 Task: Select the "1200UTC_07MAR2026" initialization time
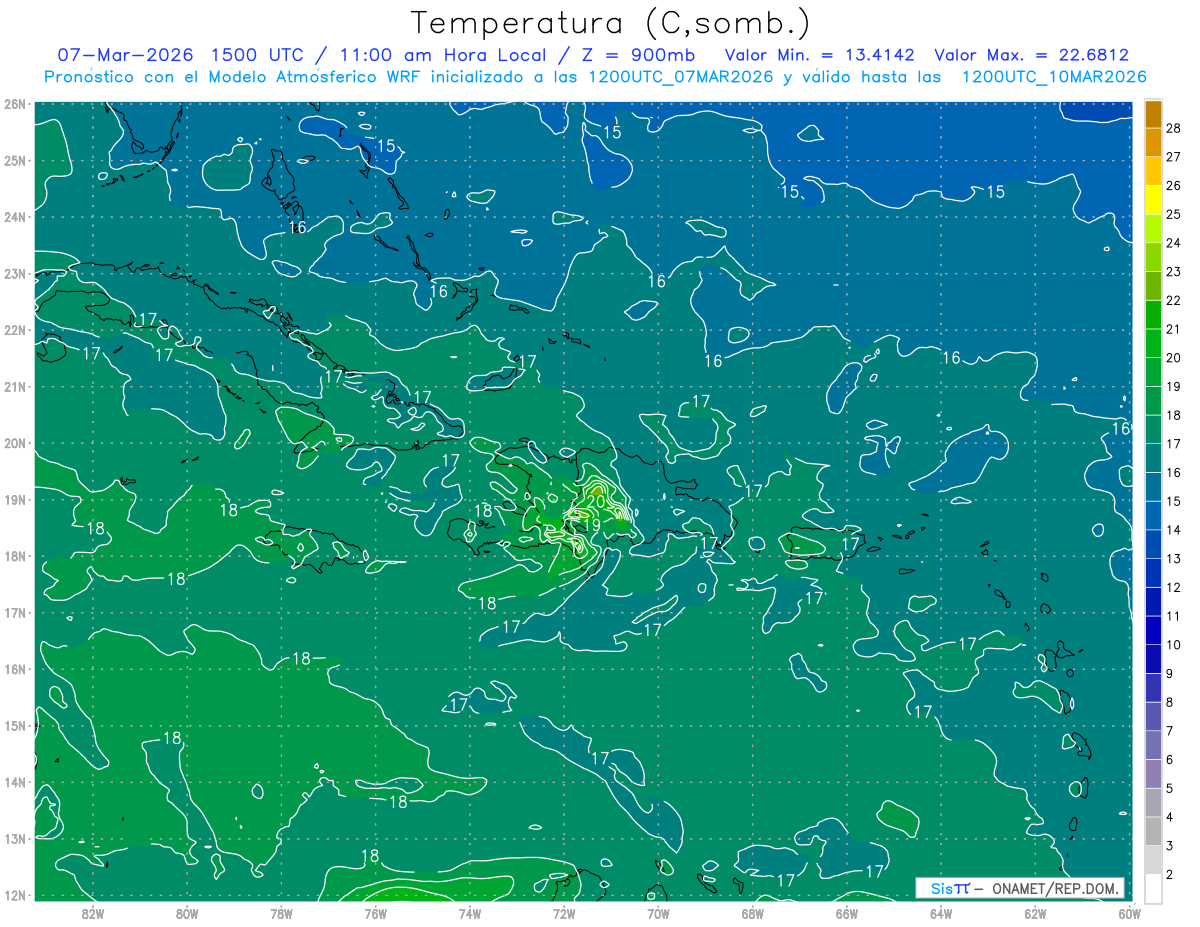683,77
